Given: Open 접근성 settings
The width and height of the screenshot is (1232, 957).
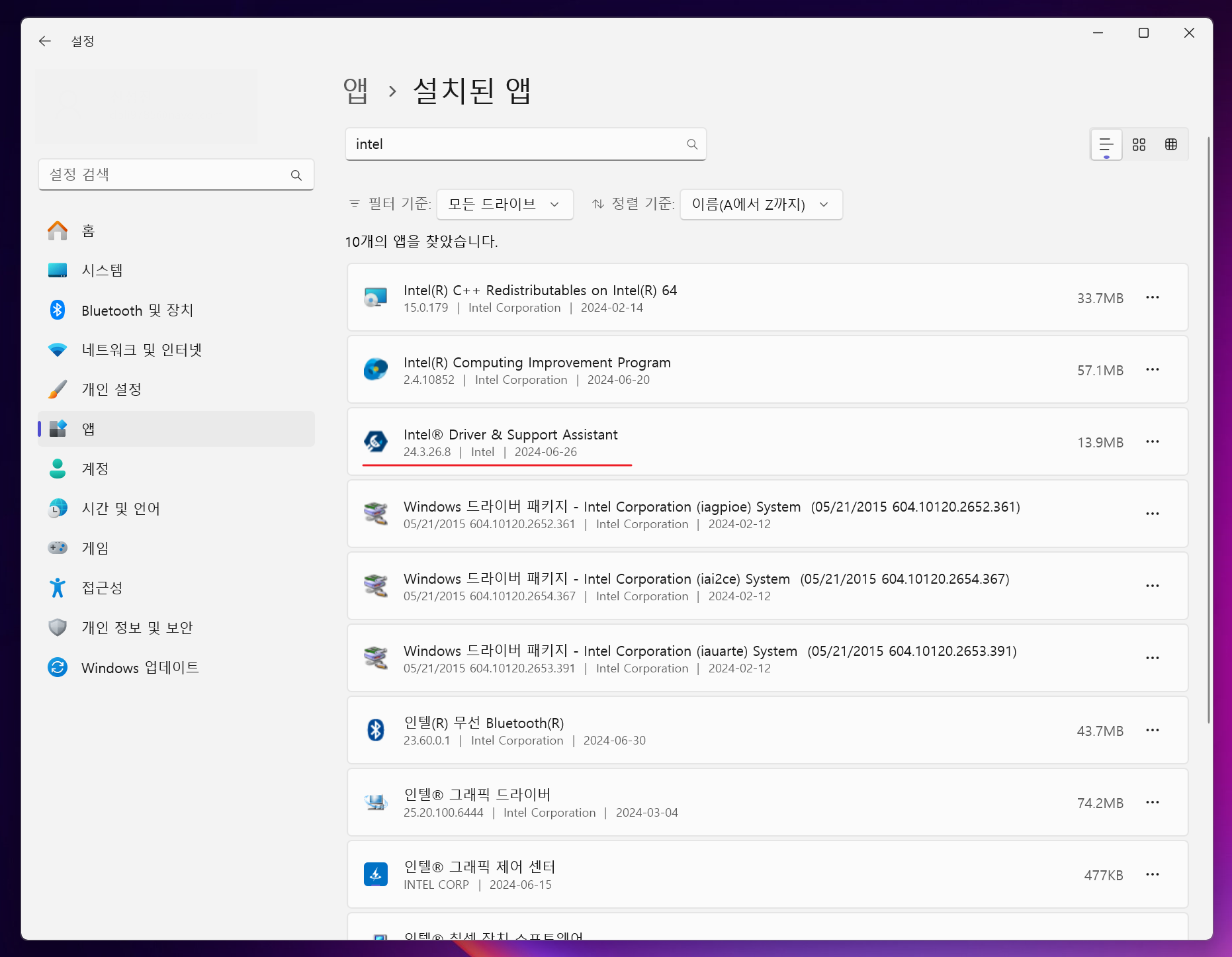Looking at the screenshot, I should (x=176, y=588).
